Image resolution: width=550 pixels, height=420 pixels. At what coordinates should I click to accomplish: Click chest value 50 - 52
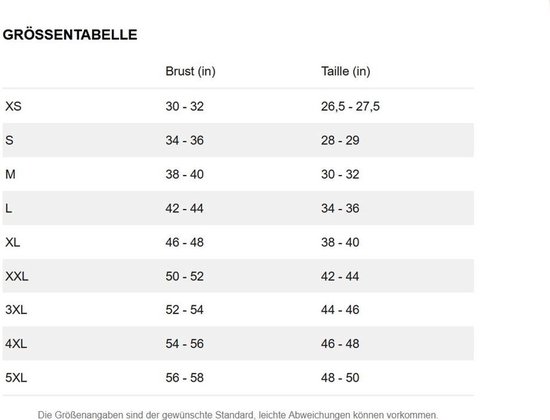[185, 276]
